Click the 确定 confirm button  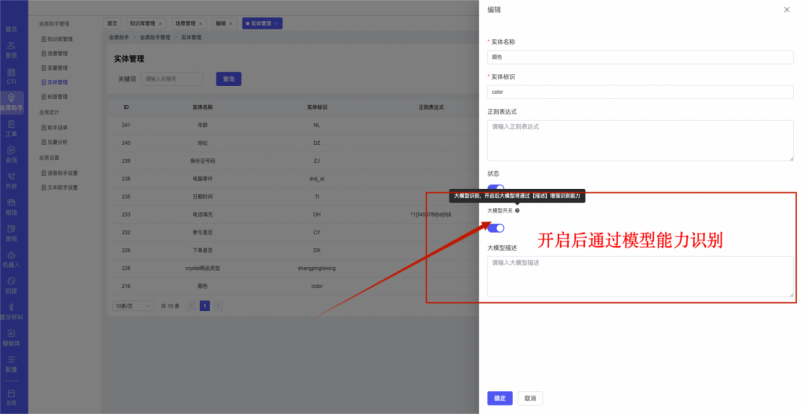pyautogui.click(x=500, y=397)
